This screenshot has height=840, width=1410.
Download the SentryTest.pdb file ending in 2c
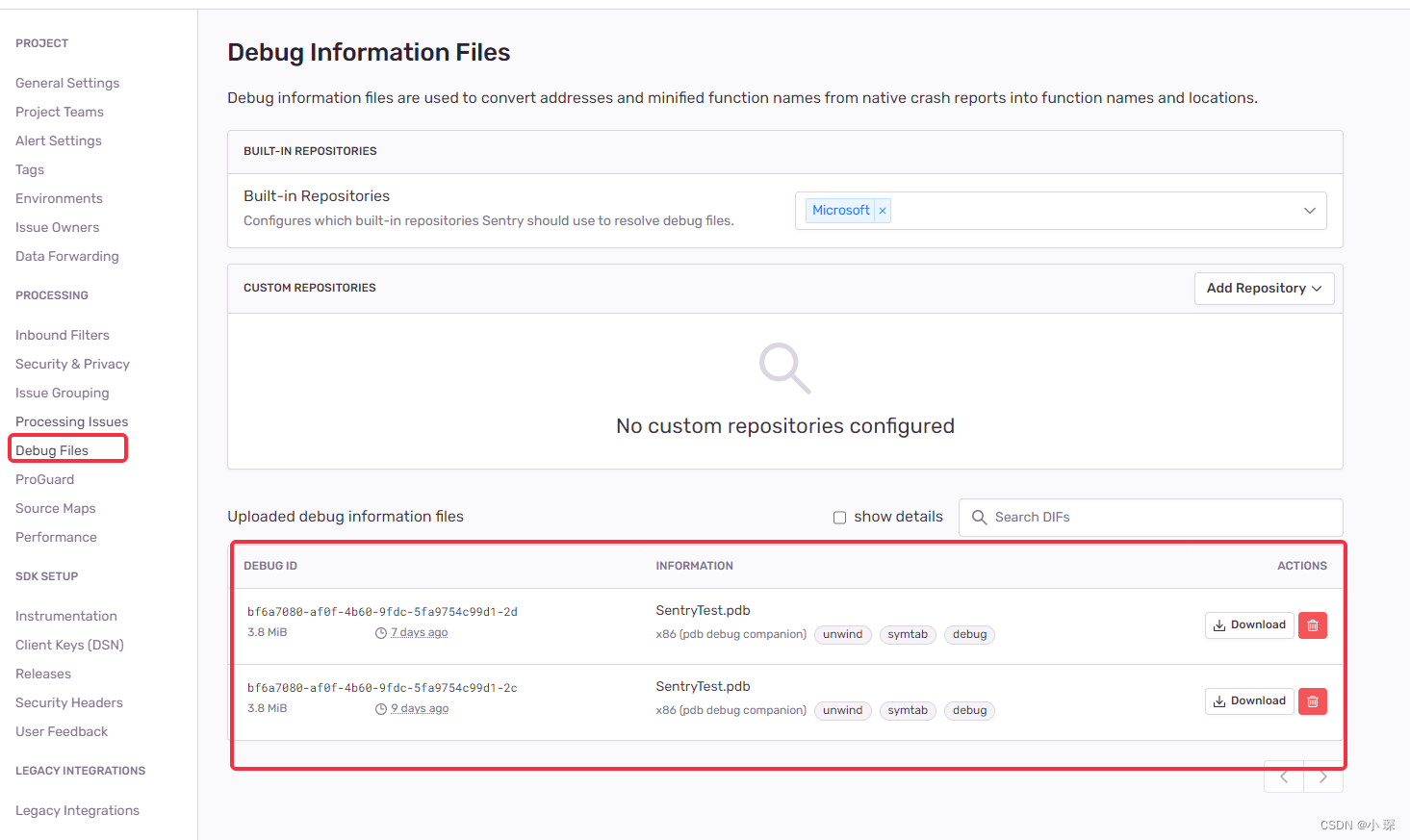(1249, 701)
